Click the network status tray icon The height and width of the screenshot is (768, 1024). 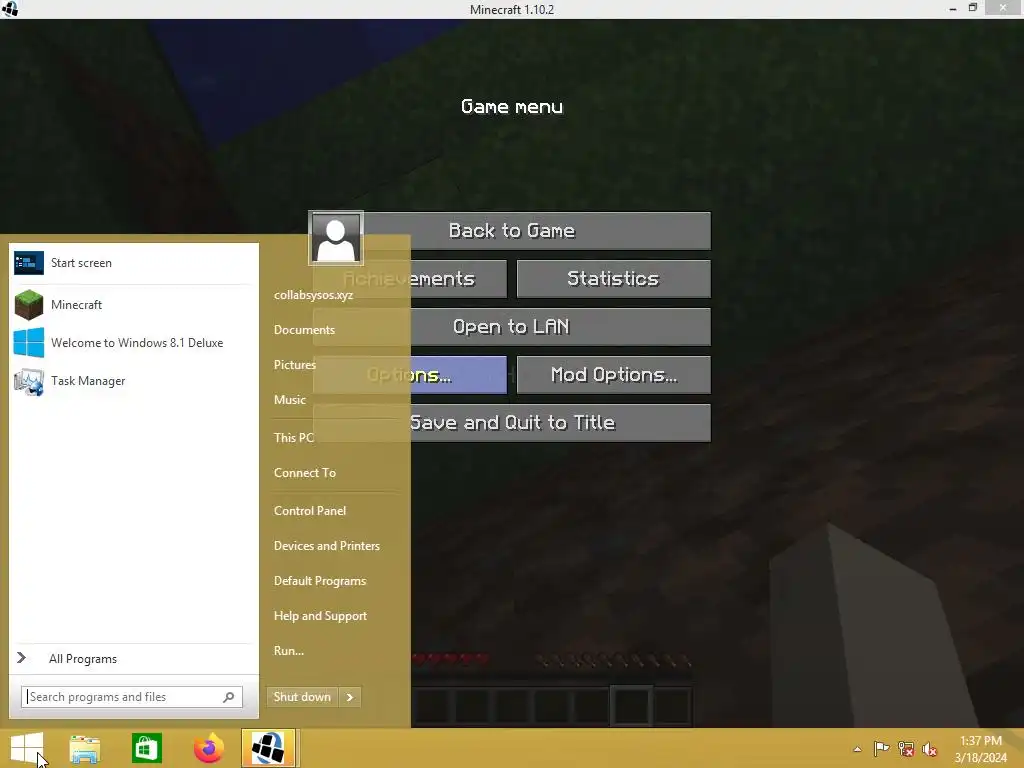906,749
